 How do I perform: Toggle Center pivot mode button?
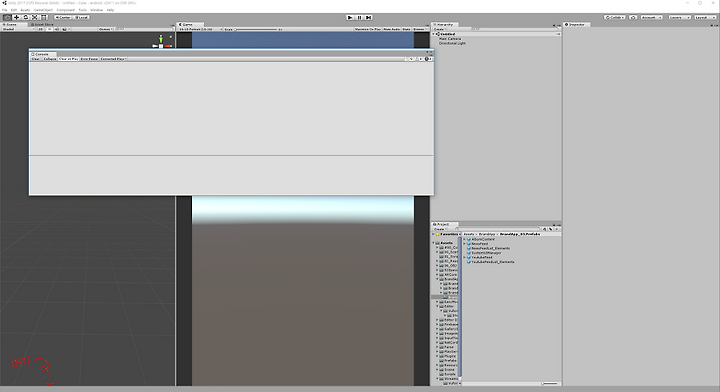[63, 17]
